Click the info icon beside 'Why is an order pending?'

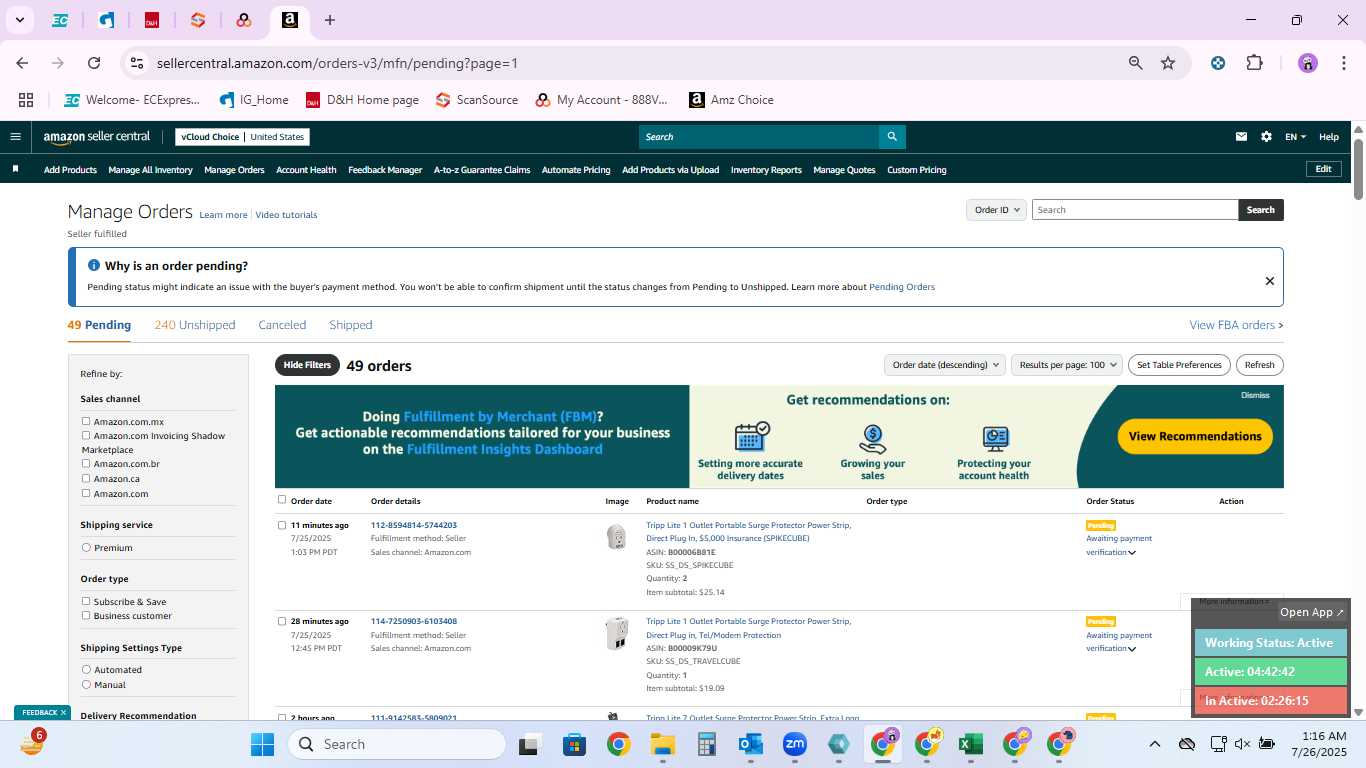(x=94, y=266)
